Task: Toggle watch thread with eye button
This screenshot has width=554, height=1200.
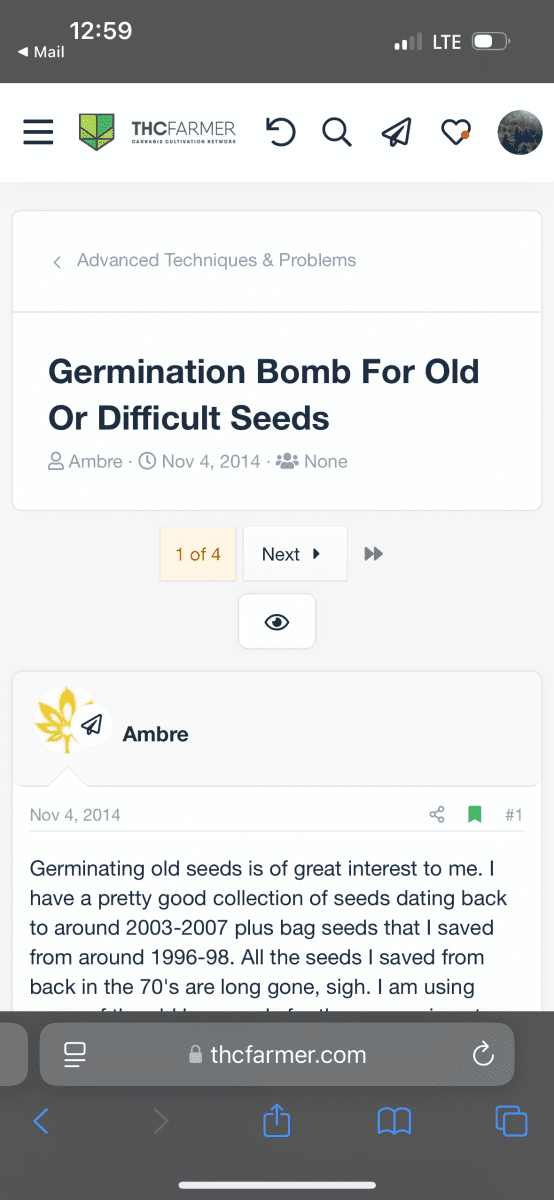Action: pos(277,622)
